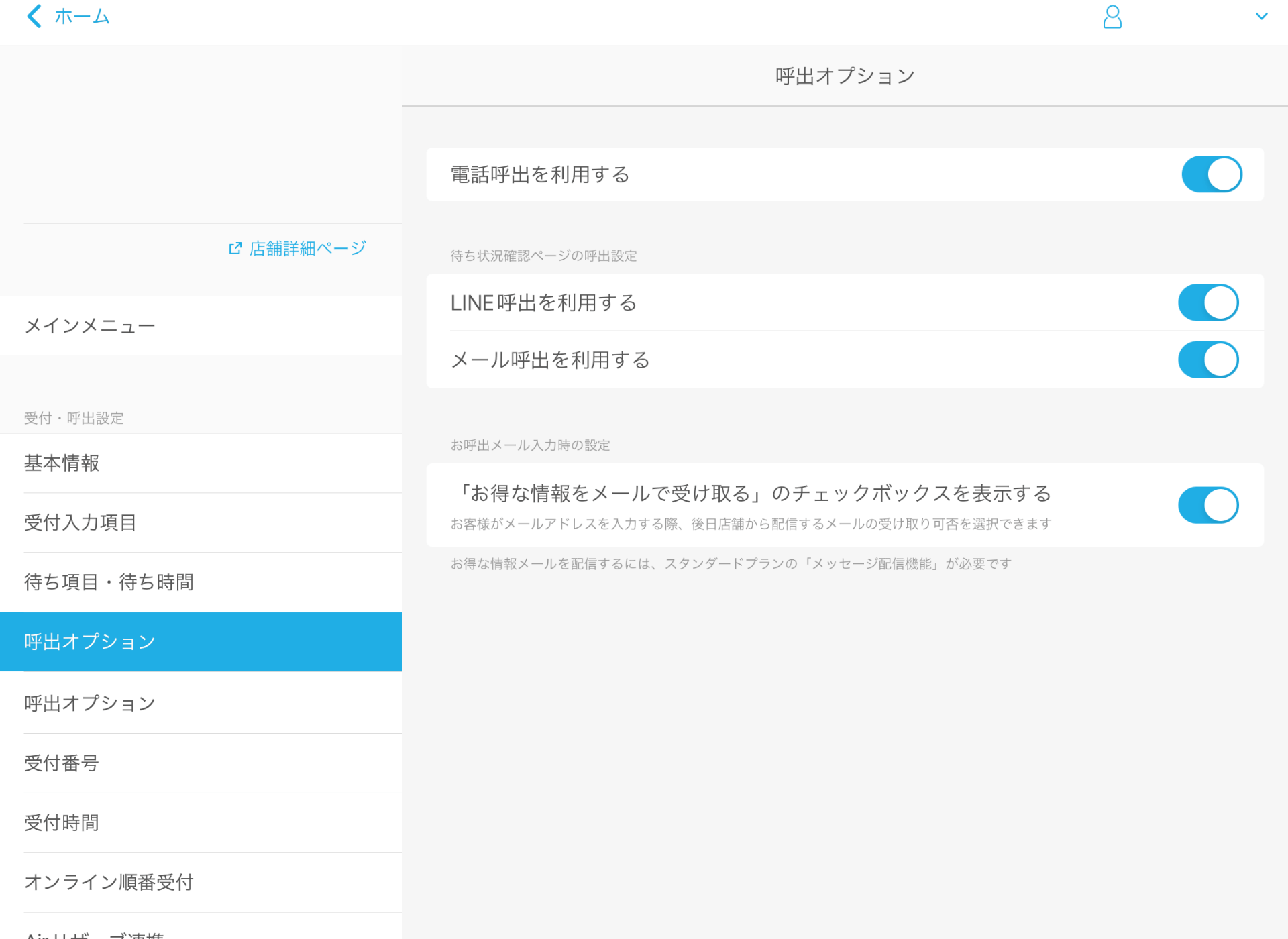Viewport: 1288px width, 939px height.
Task: Click the back arrow next to ホーム
Action: click(33, 16)
